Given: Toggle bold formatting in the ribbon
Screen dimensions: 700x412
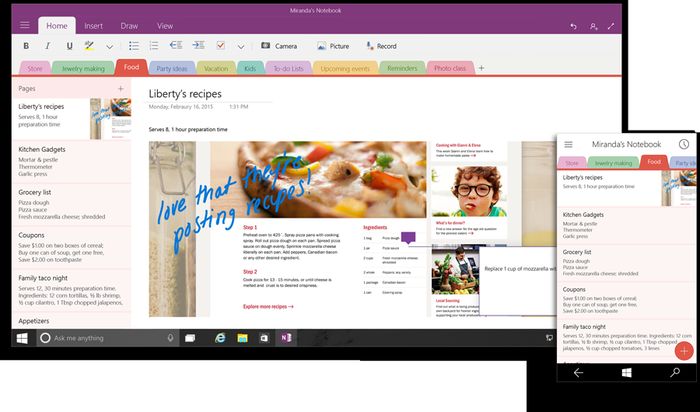Looking at the screenshot, I should click(25, 46).
